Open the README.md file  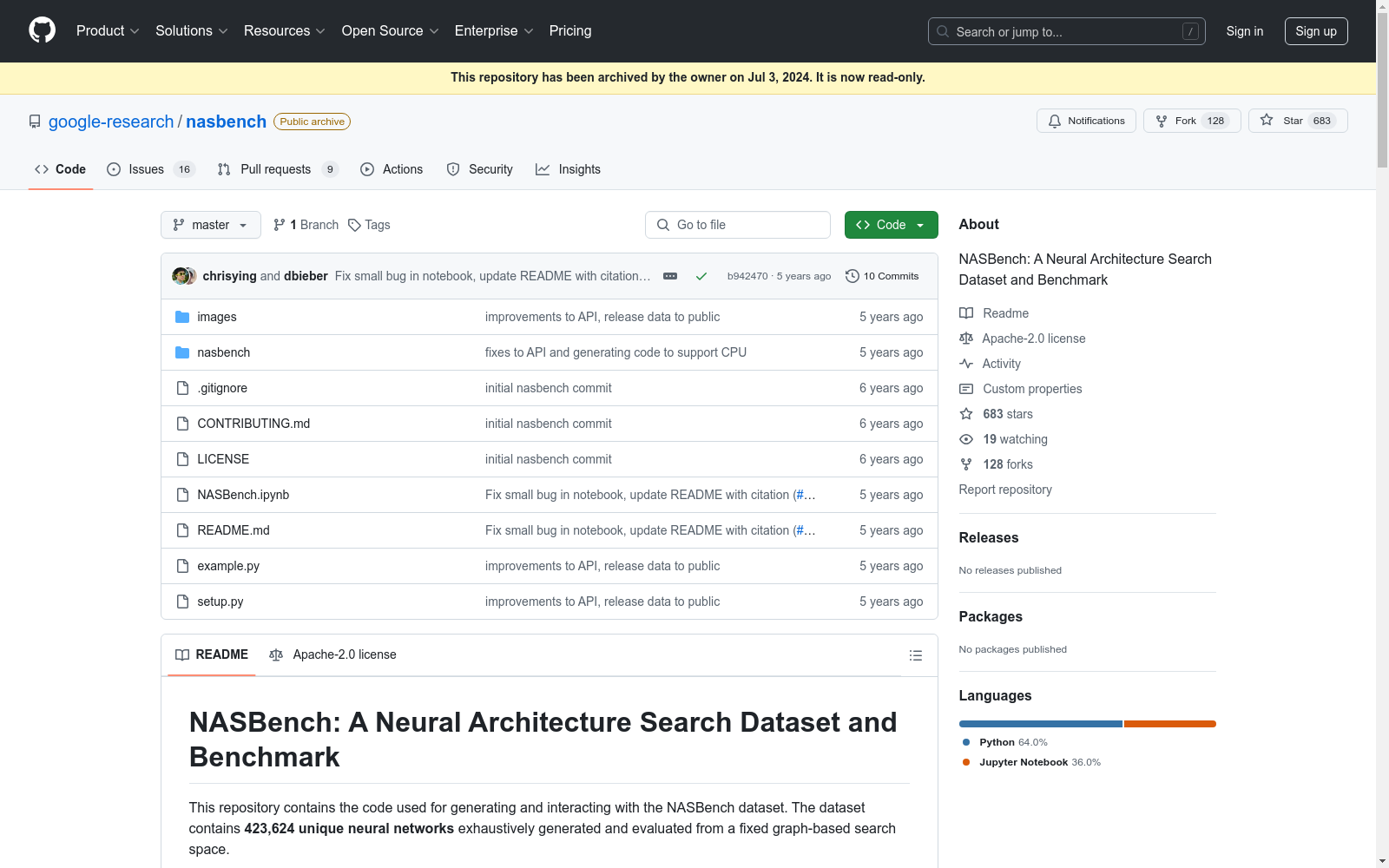pos(234,530)
